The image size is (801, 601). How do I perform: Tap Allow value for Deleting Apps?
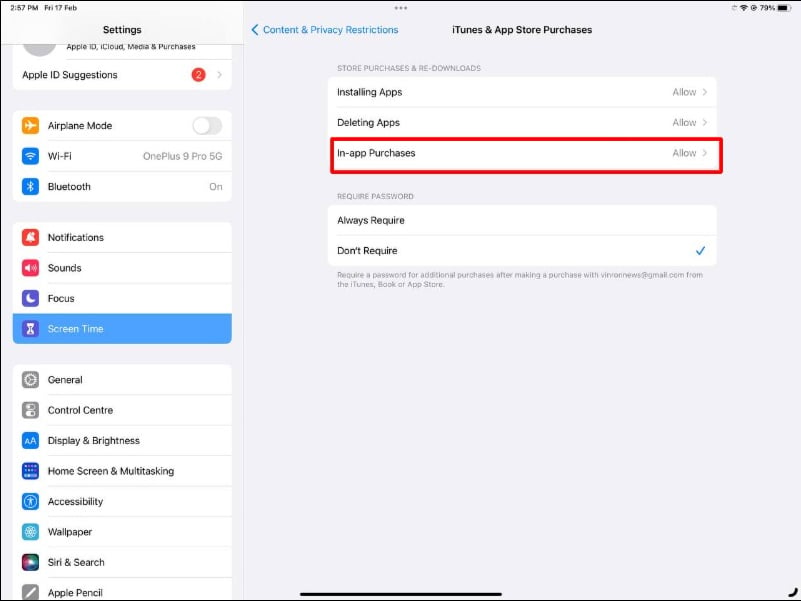tap(684, 122)
